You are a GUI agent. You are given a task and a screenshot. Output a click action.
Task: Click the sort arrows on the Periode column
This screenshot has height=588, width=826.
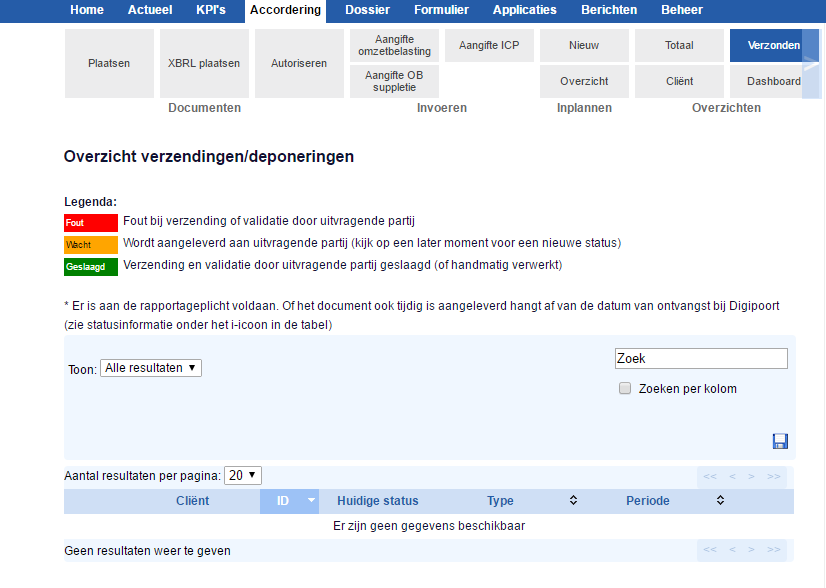point(720,501)
